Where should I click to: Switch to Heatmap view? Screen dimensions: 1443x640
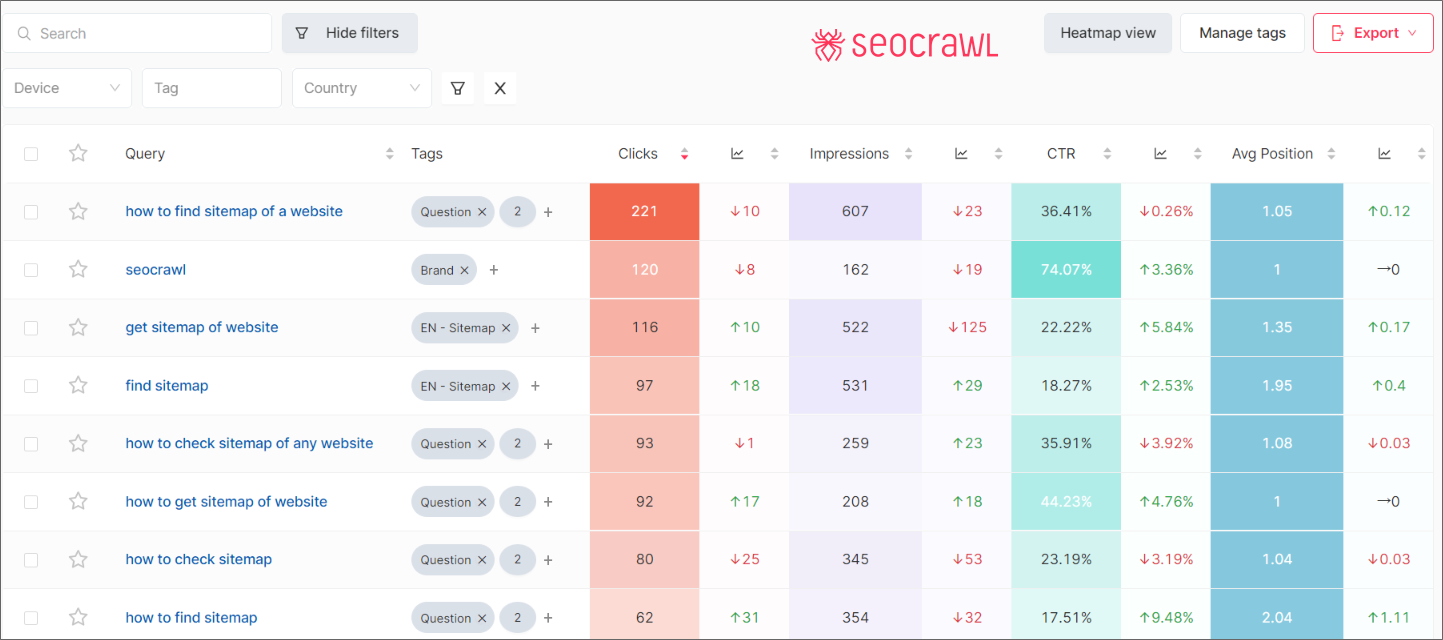tap(1108, 33)
